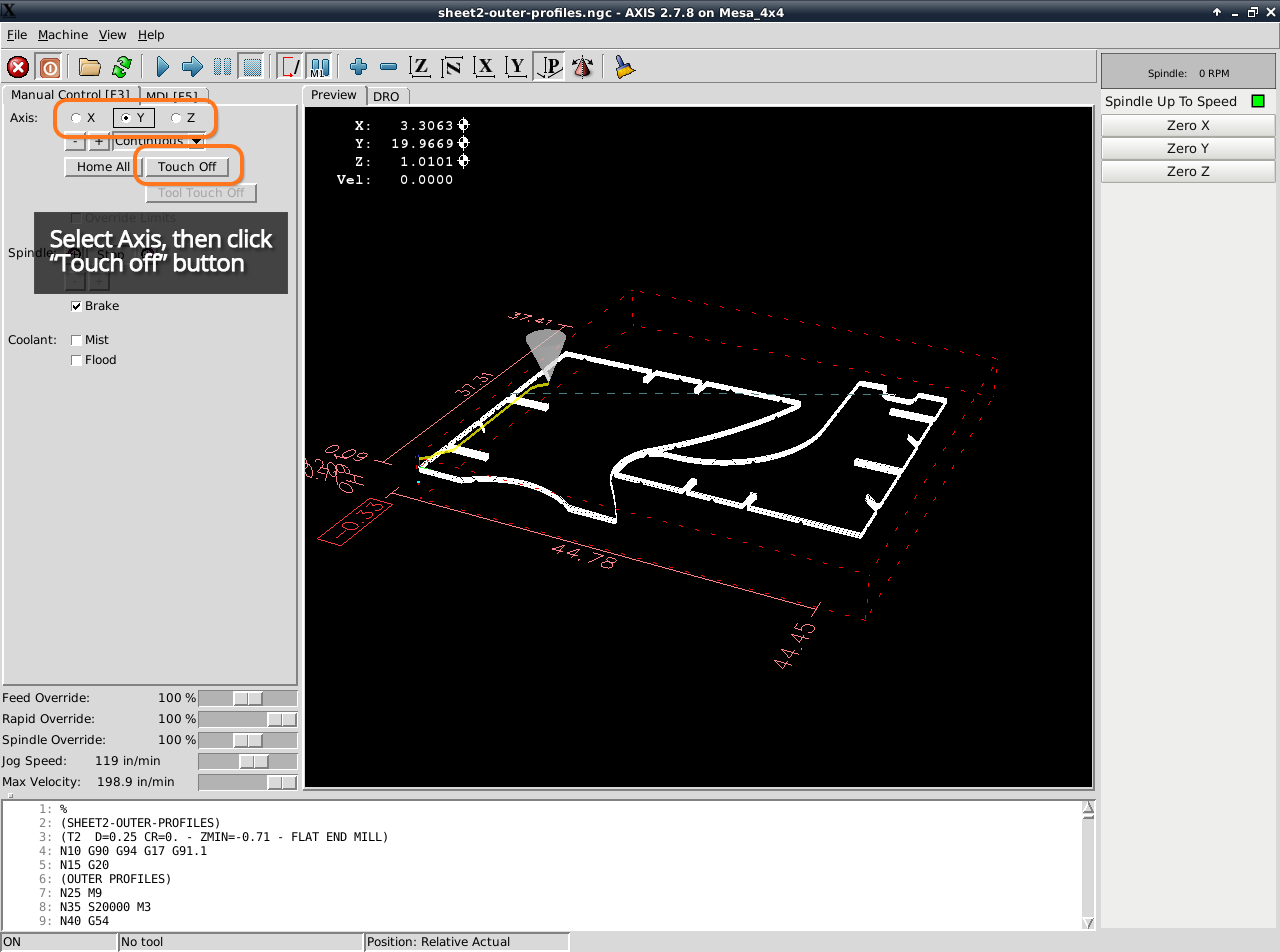
Task: Adjust the Feed Override slider
Action: coord(248,698)
